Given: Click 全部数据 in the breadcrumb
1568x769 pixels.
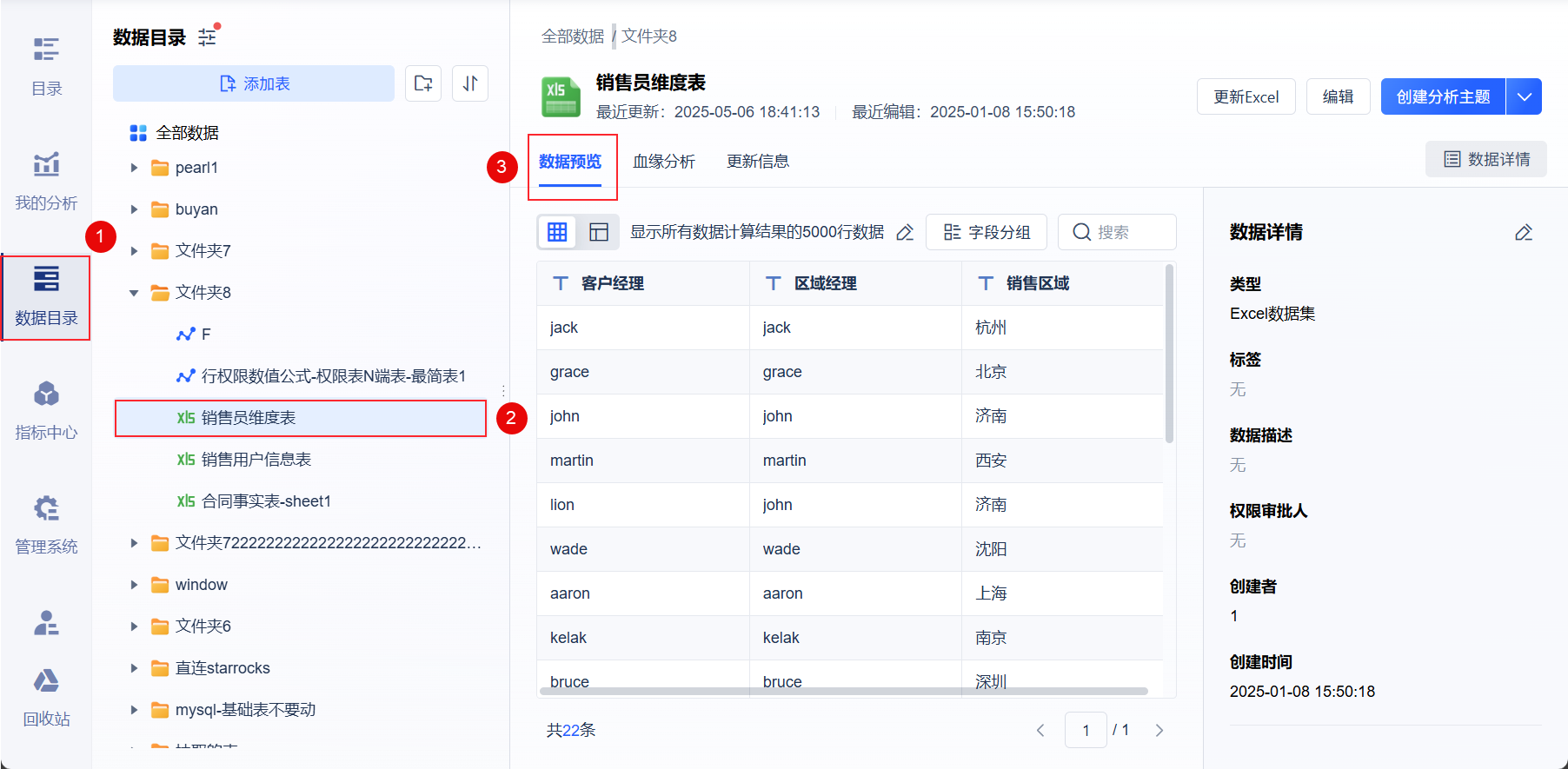Looking at the screenshot, I should [573, 36].
